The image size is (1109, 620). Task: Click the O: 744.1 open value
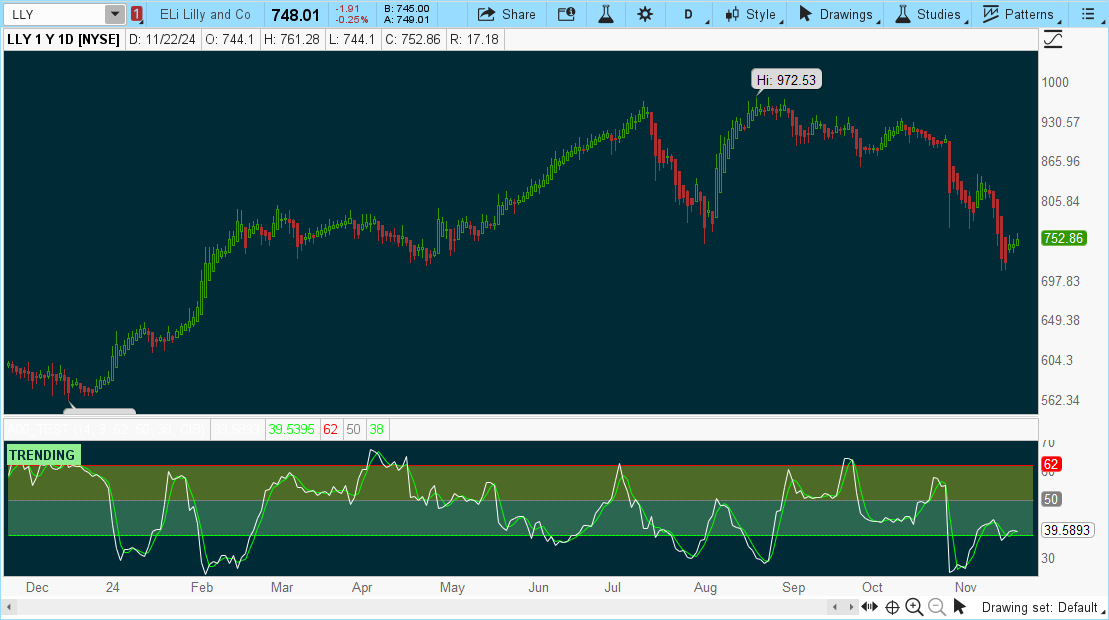click(230, 40)
